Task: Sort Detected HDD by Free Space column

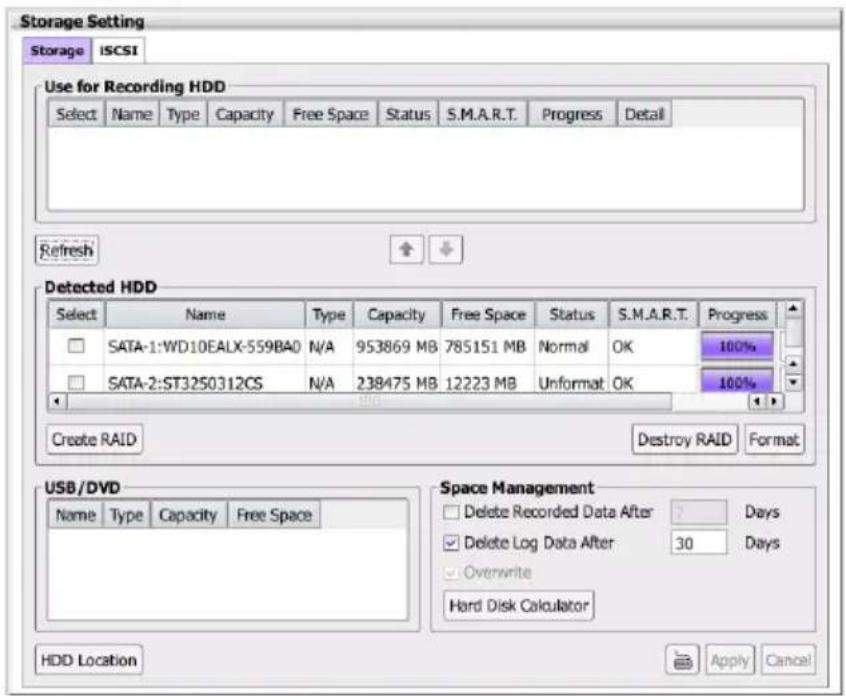Action: click(488, 315)
